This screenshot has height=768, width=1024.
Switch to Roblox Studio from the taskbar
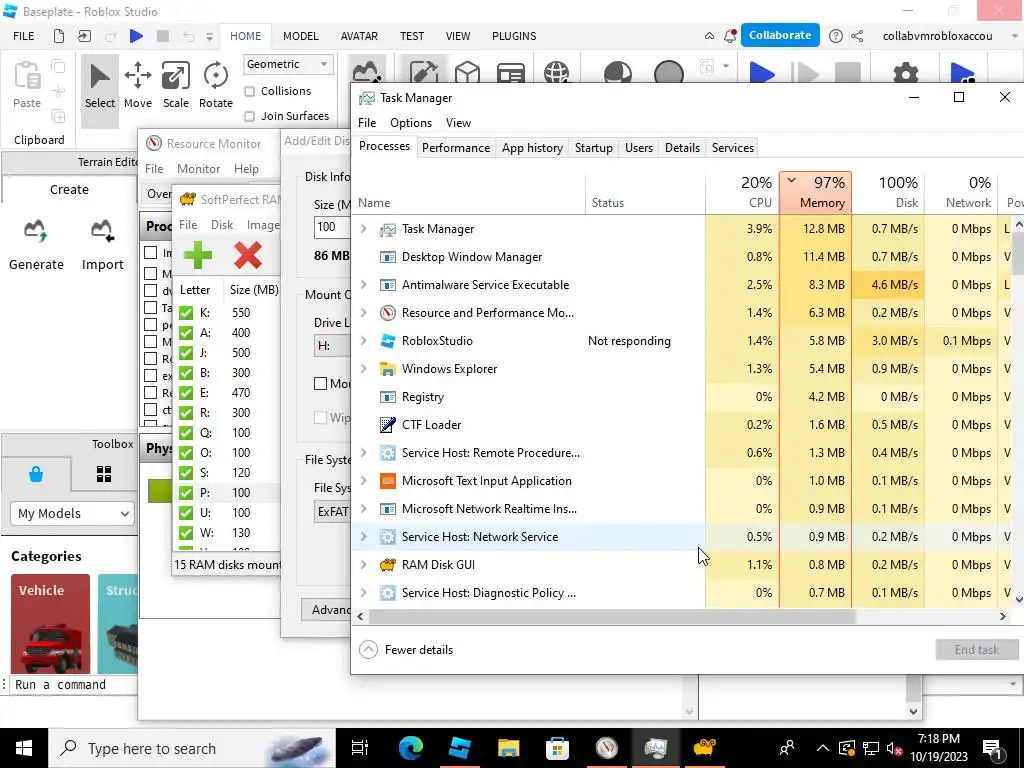pyautogui.click(x=460, y=748)
